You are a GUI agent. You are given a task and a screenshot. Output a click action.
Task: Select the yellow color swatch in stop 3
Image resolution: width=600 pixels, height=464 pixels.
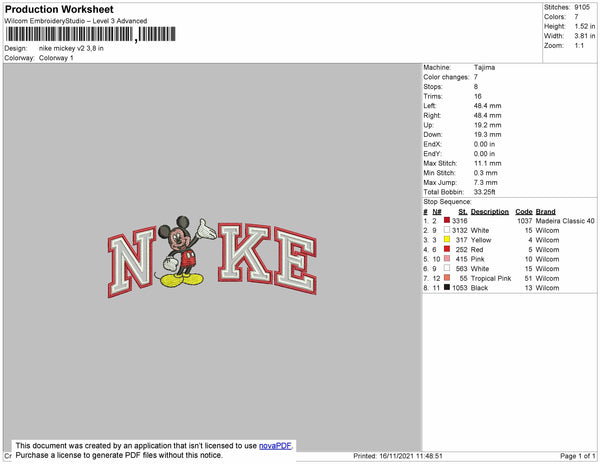point(447,239)
